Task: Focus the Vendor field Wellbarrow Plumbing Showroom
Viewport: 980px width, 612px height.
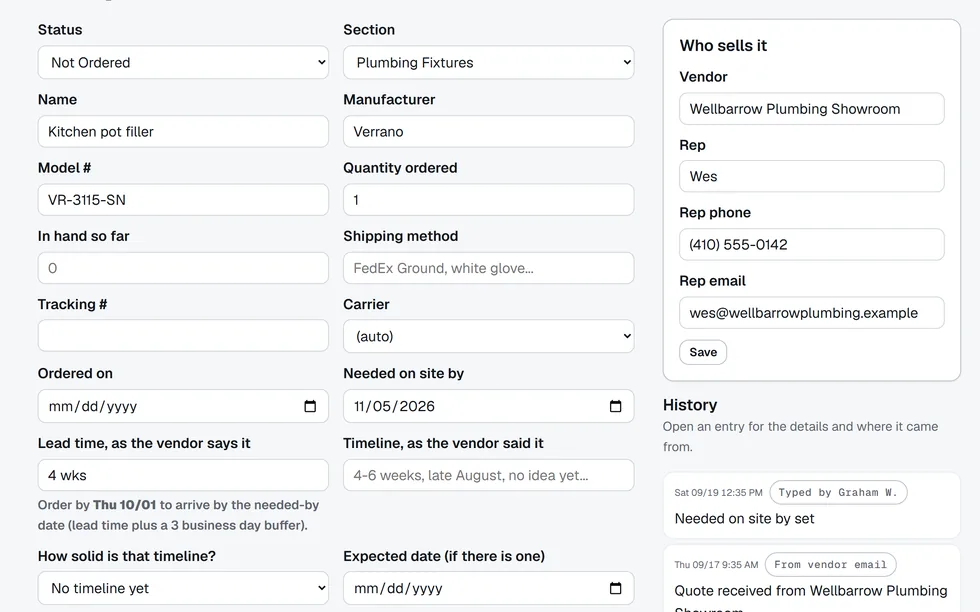Action: pos(812,109)
